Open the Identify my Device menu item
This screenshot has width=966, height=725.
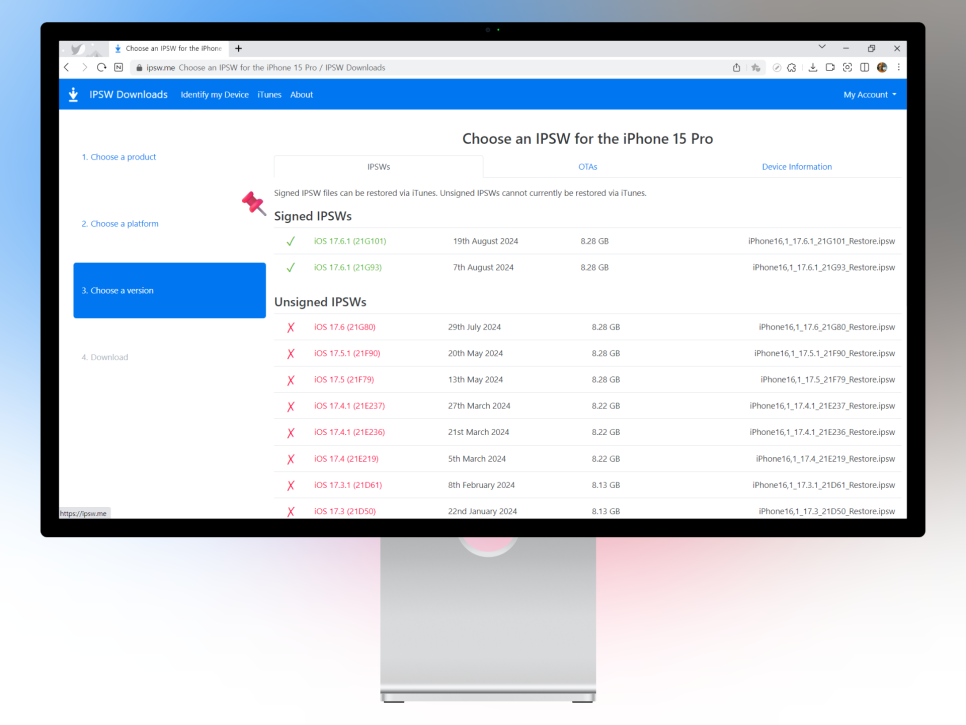[214, 95]
